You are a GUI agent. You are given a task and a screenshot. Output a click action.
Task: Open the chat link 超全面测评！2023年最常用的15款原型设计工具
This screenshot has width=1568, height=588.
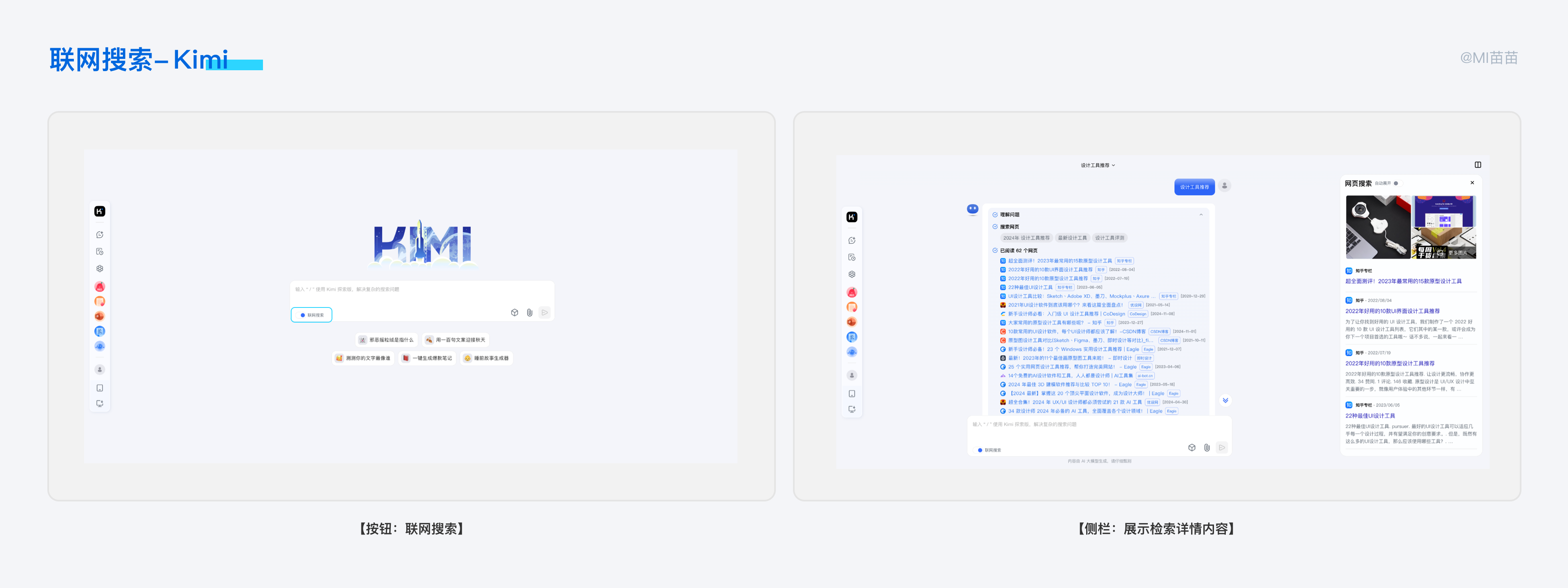coord(1060,261)
